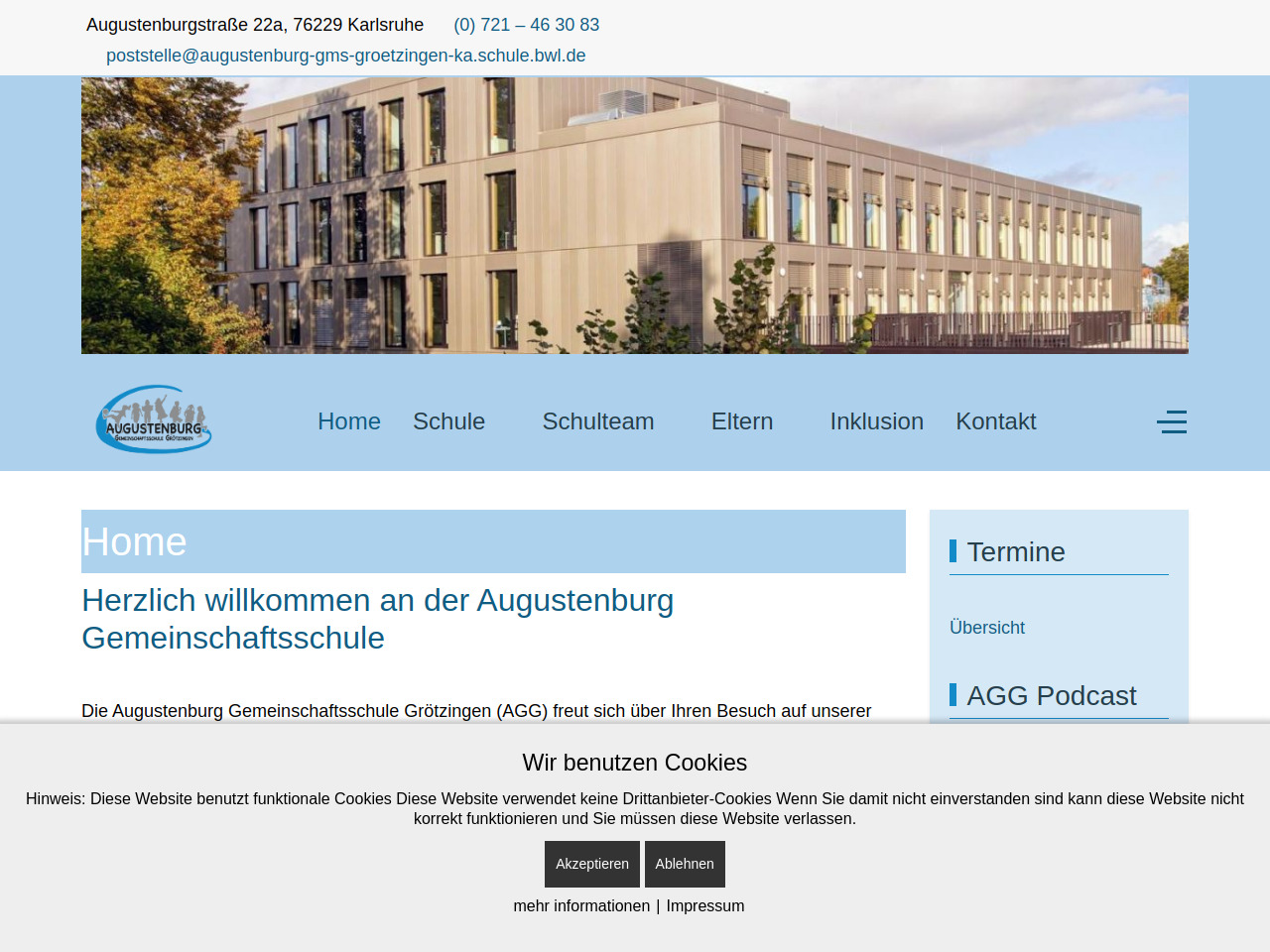Expand the Eltern navigation menu
Viewport: 1270px width, 952px height.
pos(741,421)
